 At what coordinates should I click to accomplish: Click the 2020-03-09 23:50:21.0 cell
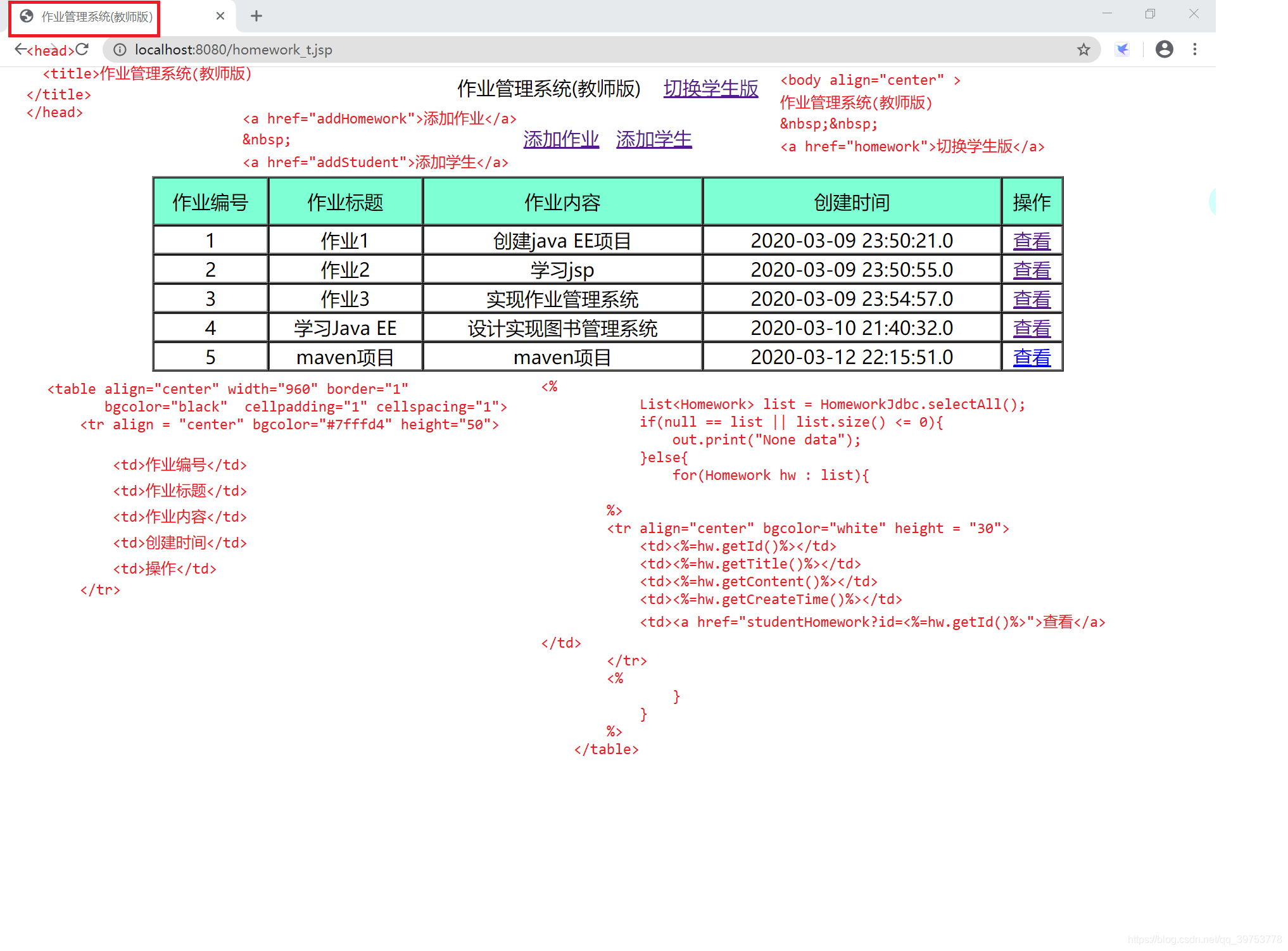pos(852,241)
